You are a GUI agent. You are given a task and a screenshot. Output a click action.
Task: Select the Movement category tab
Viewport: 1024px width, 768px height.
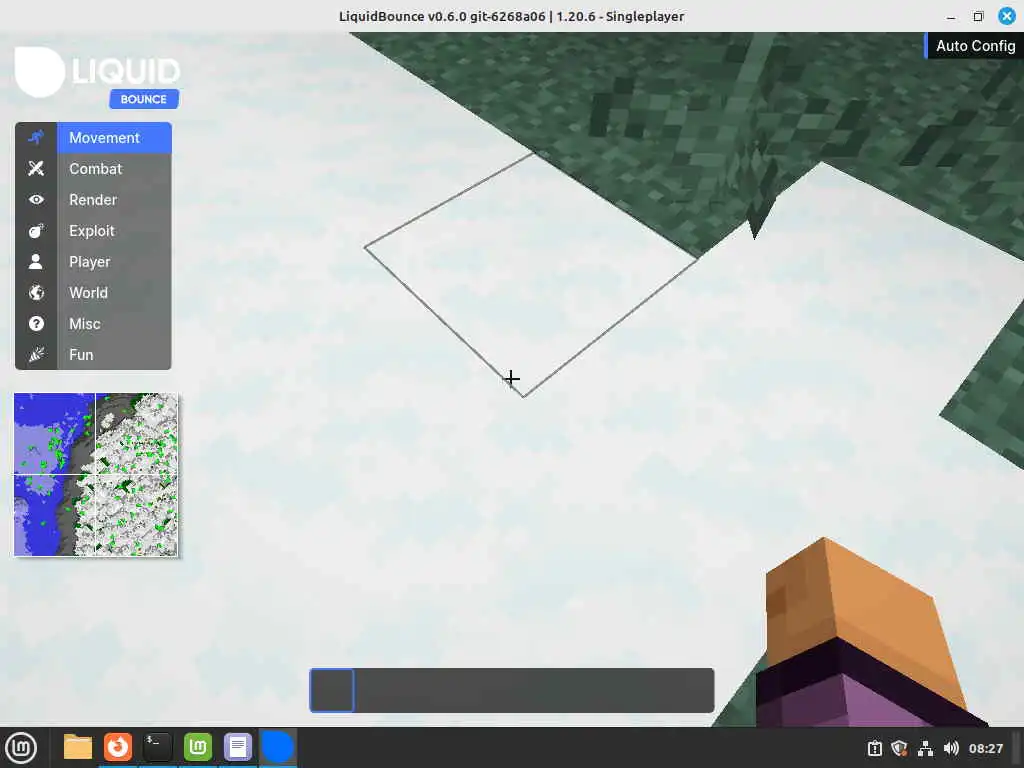tap(93, 138)
